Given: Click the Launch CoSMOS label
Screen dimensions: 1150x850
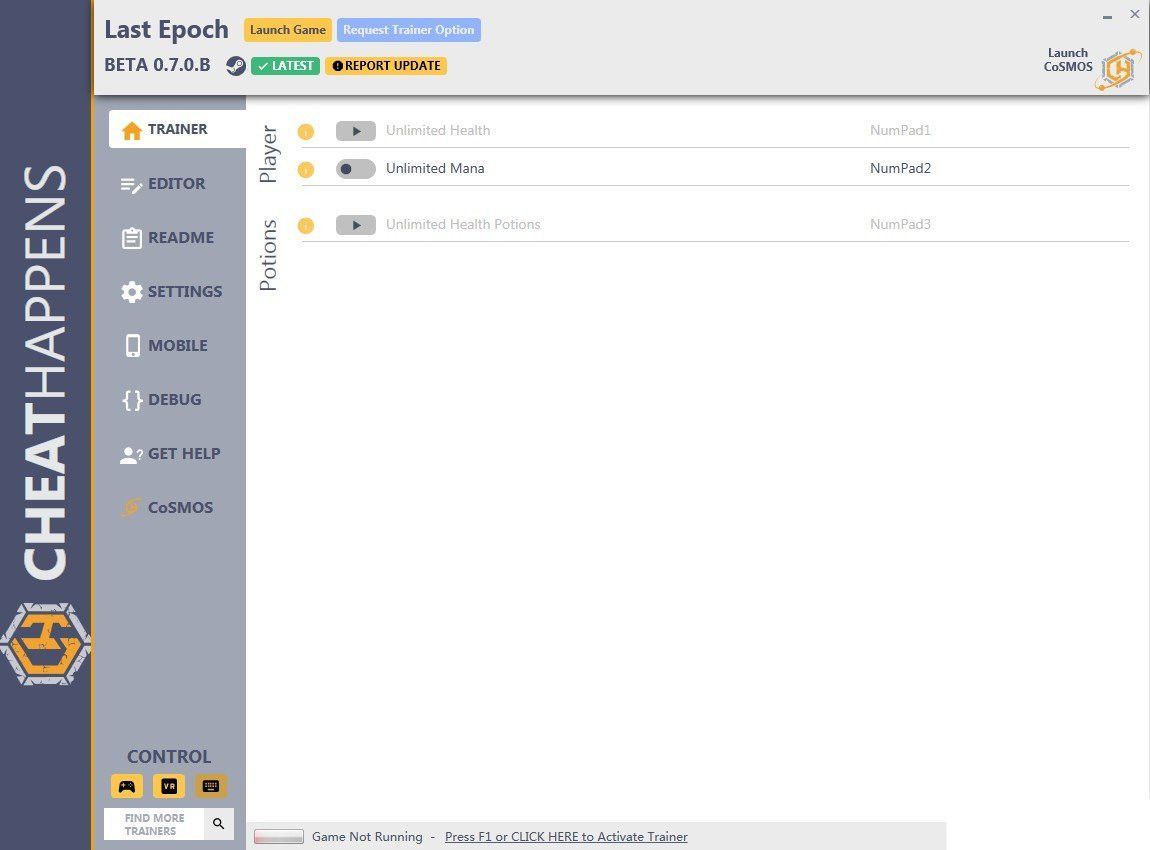Looking at the screenshot, I should click(1068, 60).
